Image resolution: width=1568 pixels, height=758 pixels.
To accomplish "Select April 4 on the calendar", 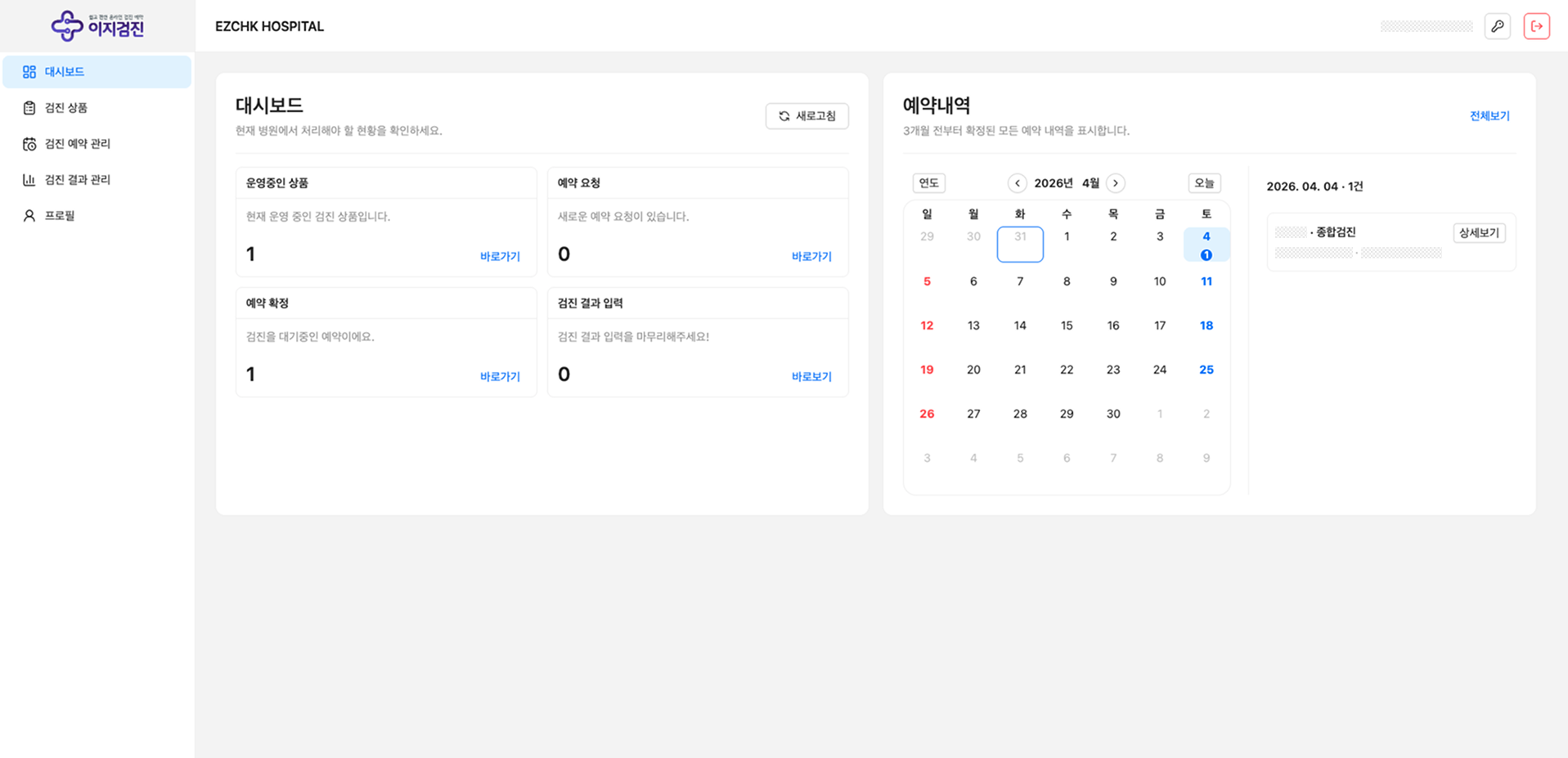I will point(1206,244).
